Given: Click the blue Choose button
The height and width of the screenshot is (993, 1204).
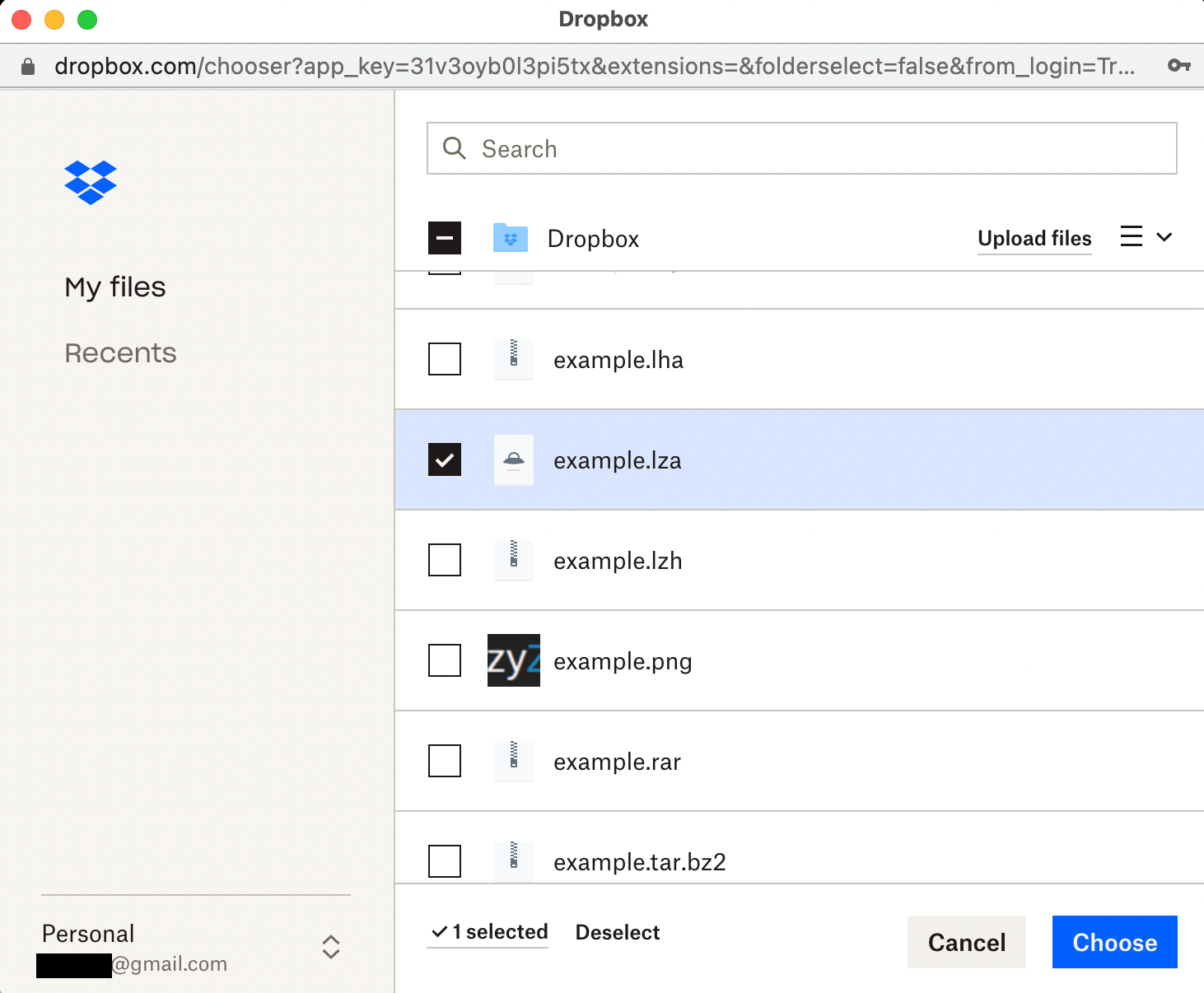Looking at the screenshot, I should click(x=1115, y=942).
